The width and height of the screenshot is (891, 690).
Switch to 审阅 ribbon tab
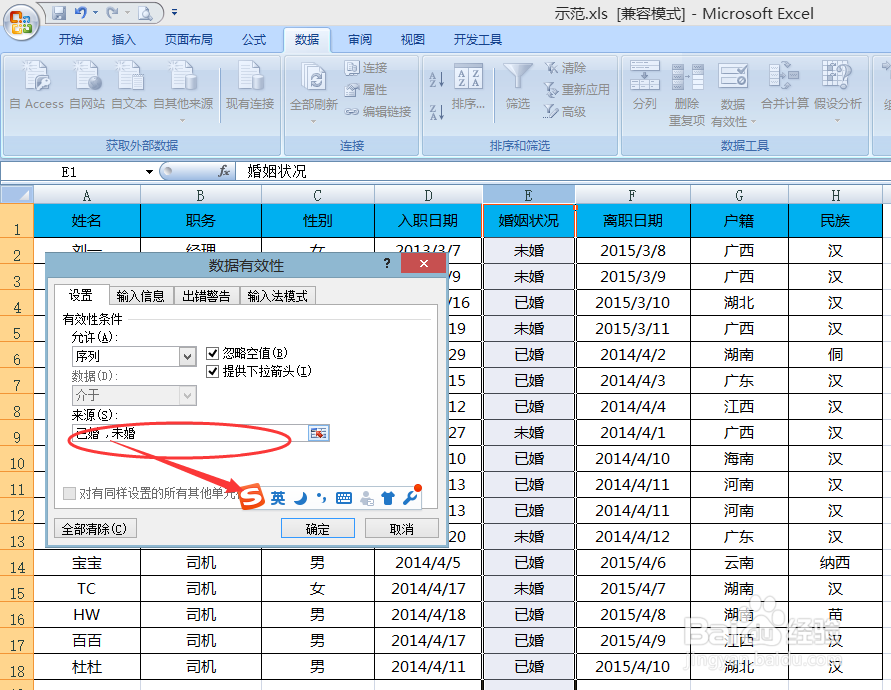(x=360, y=39)
